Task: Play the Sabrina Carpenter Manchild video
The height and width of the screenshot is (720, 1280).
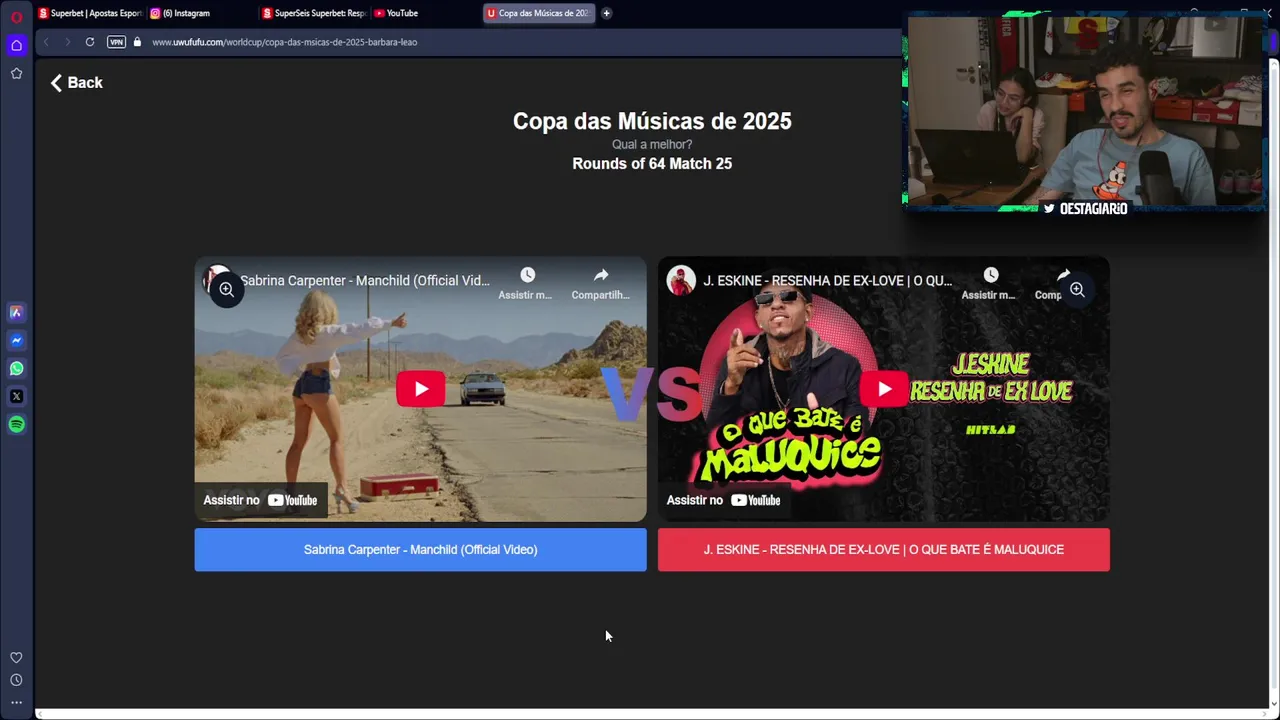Action: pyautogui.click(x=421, y=389)
